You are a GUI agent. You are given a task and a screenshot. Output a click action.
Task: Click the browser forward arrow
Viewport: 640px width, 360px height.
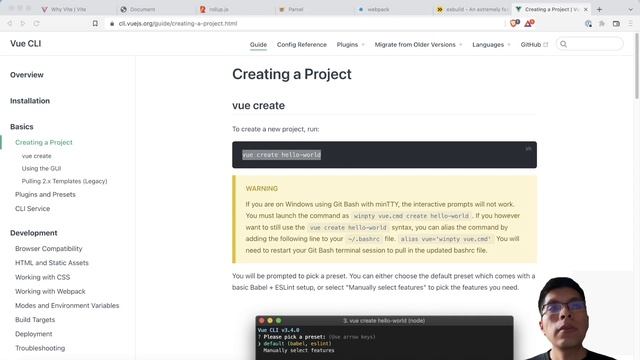pyautogui.click(x=23, y=24)
